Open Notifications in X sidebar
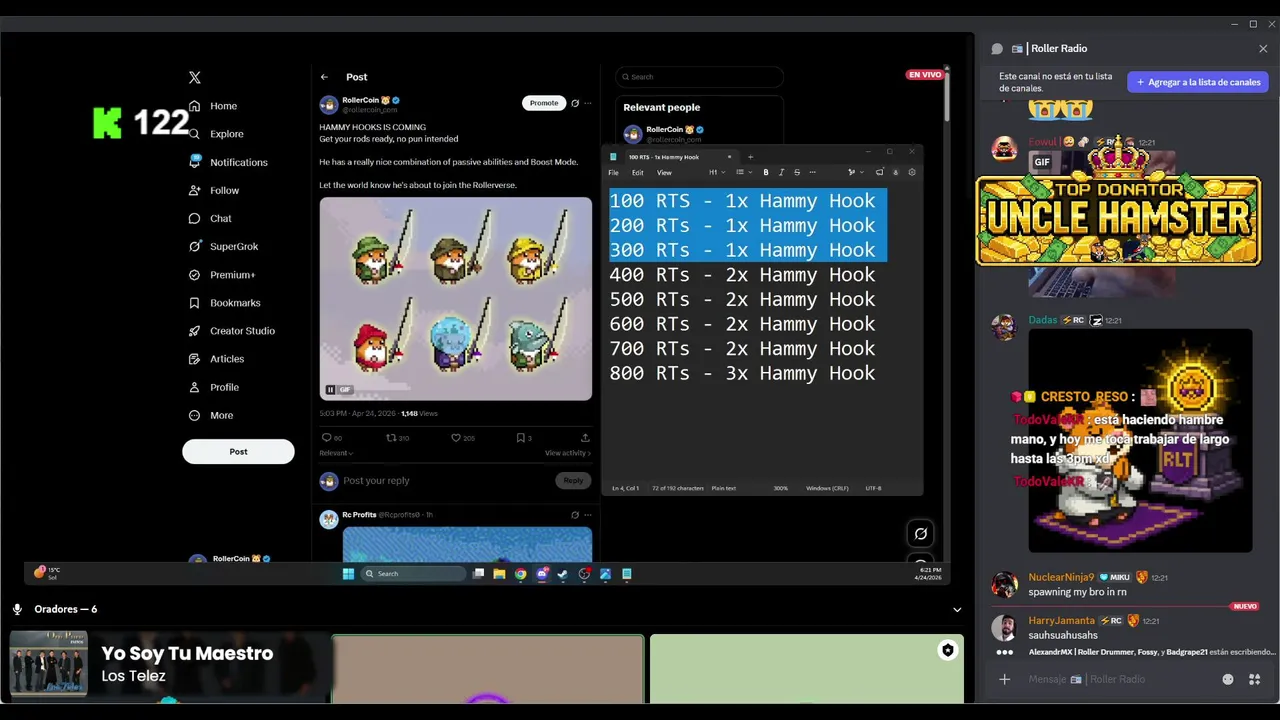Viewport: 1280px width, 720px height. 228,162
